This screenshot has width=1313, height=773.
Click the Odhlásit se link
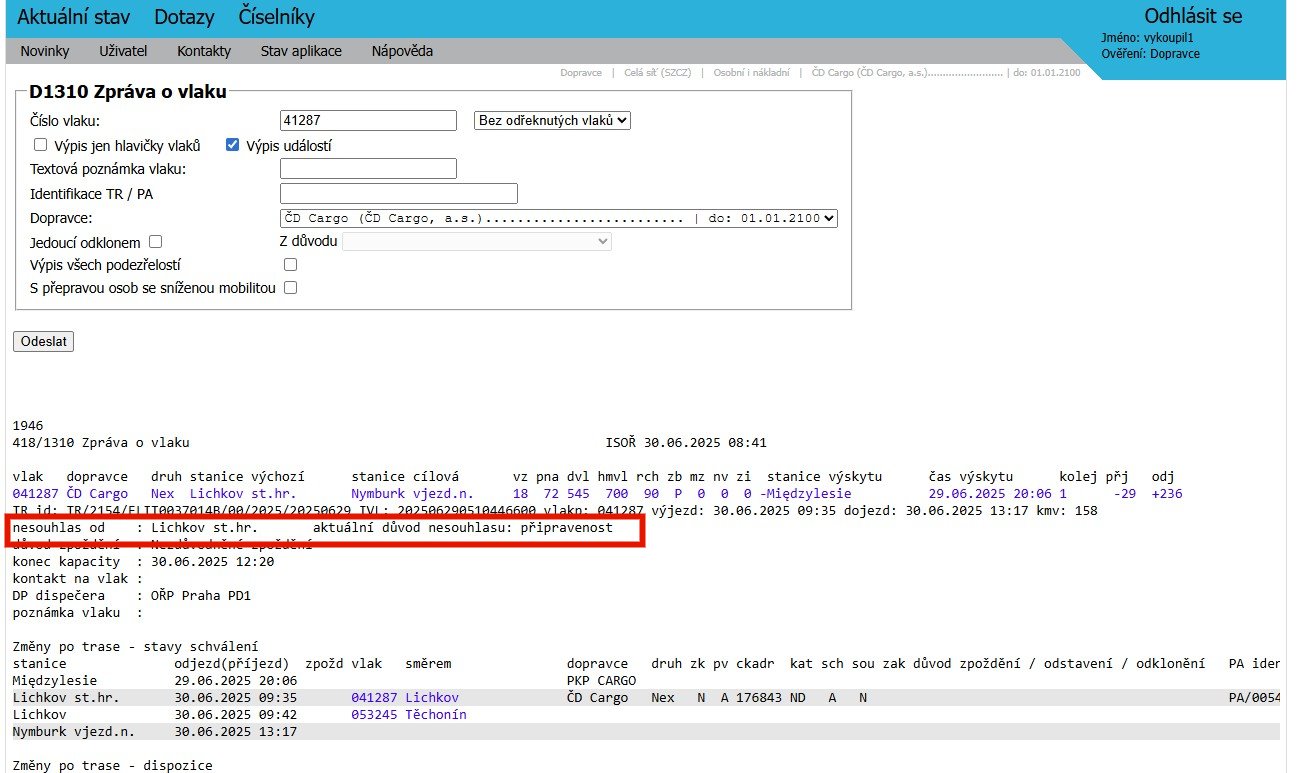coord(1193,16)
